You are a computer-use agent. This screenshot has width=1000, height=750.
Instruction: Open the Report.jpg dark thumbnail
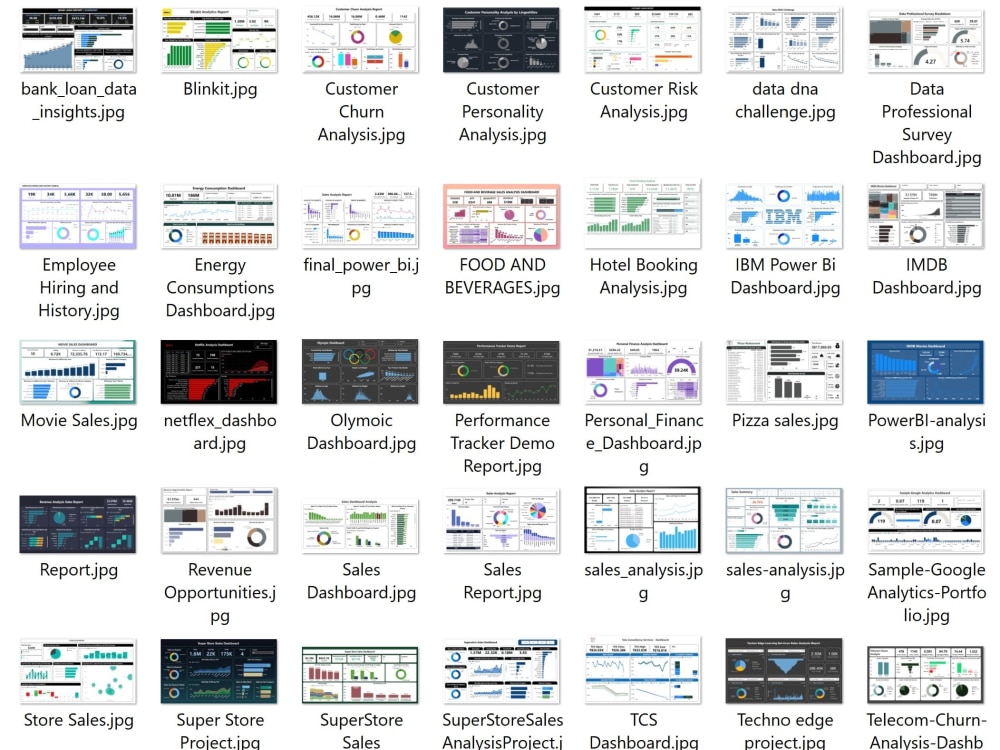[x=78, y=524]
